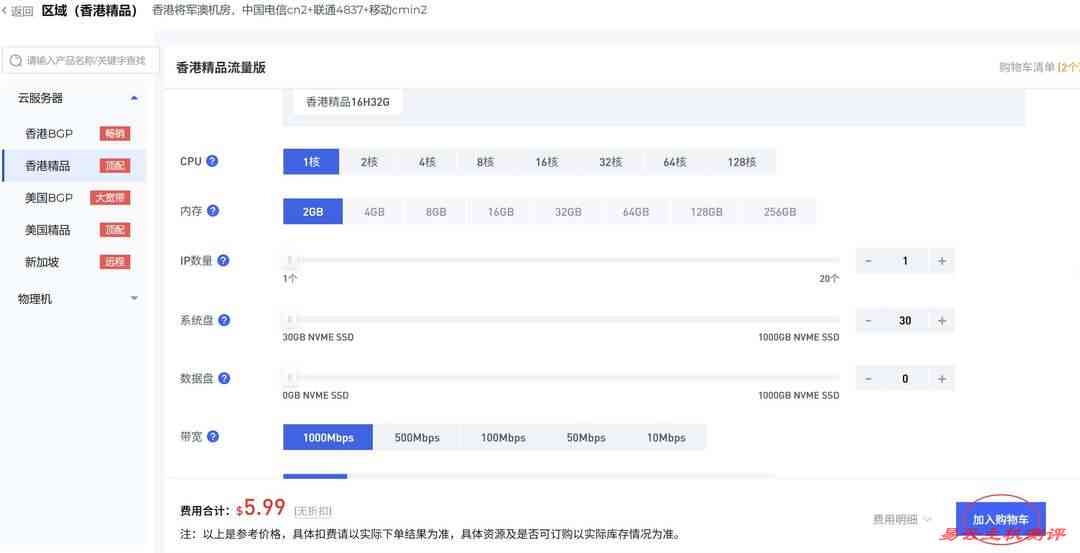Select 8核 CPU option
This screenshot has width=1080, height=553.
pos(486,162)
